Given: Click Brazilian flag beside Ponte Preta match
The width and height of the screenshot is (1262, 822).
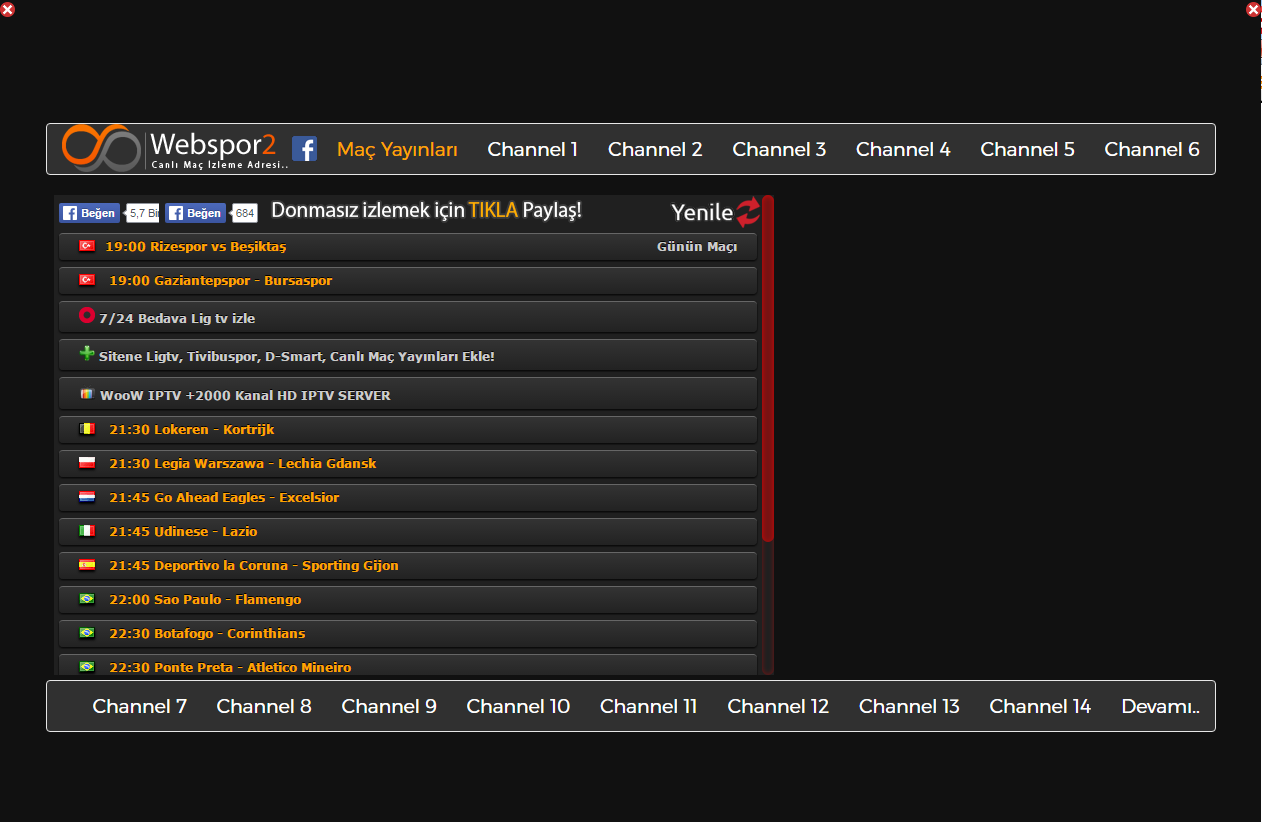Looking at the screenshot, I should 87,667.
